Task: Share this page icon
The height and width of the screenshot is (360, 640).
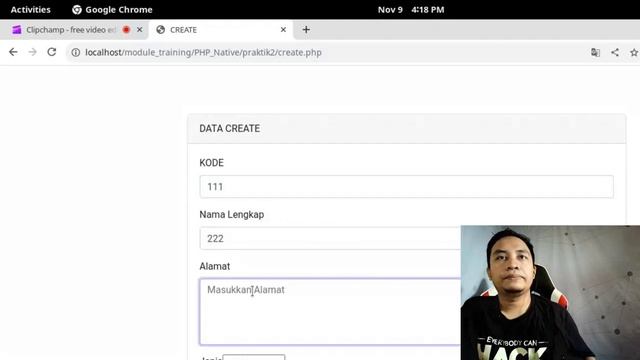Action: coord(615,52)
